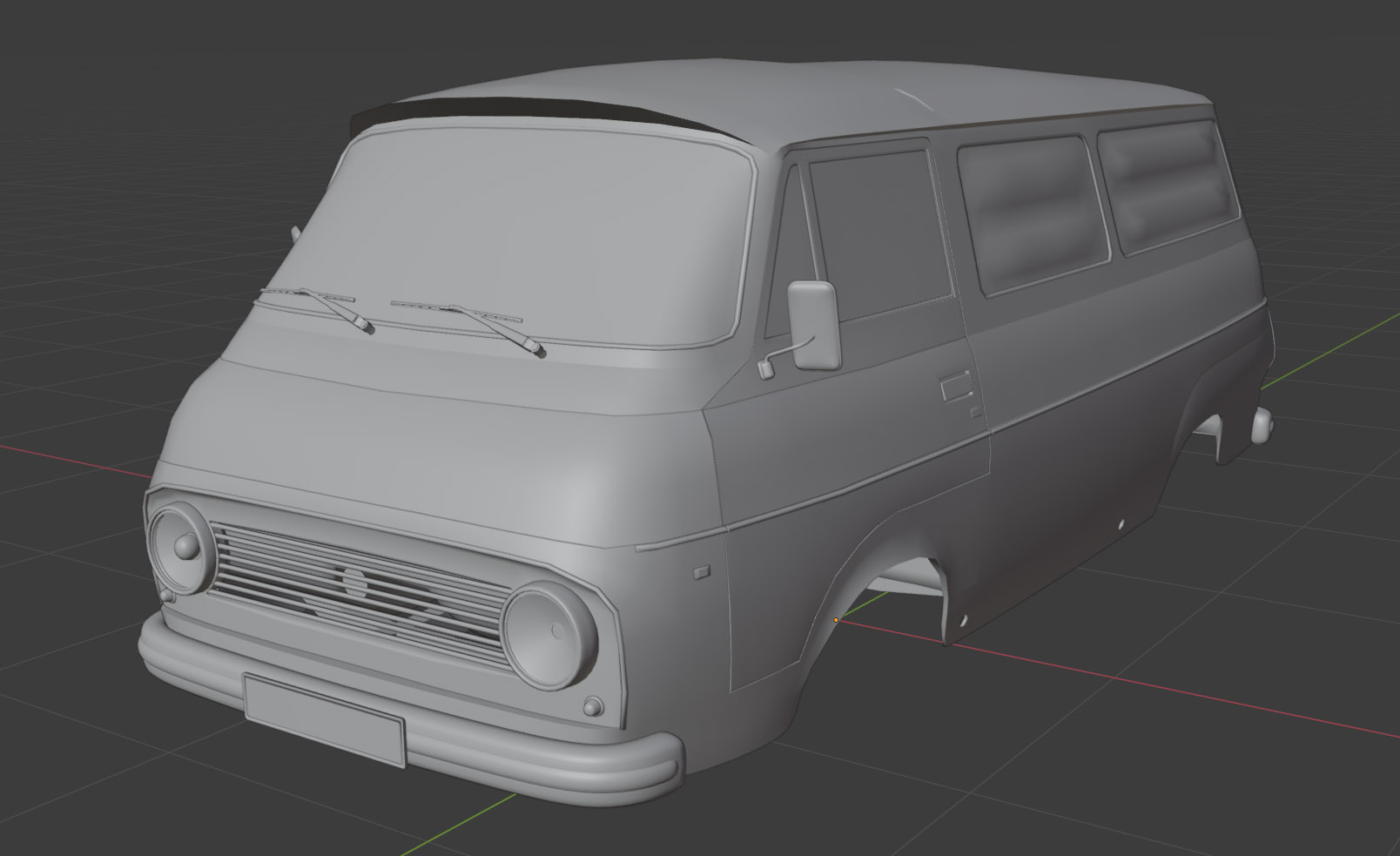Viewport: 1400px width, 856px height.
Task: Click the small round lamp below the near headlight
Action: (x=592, y=706)
